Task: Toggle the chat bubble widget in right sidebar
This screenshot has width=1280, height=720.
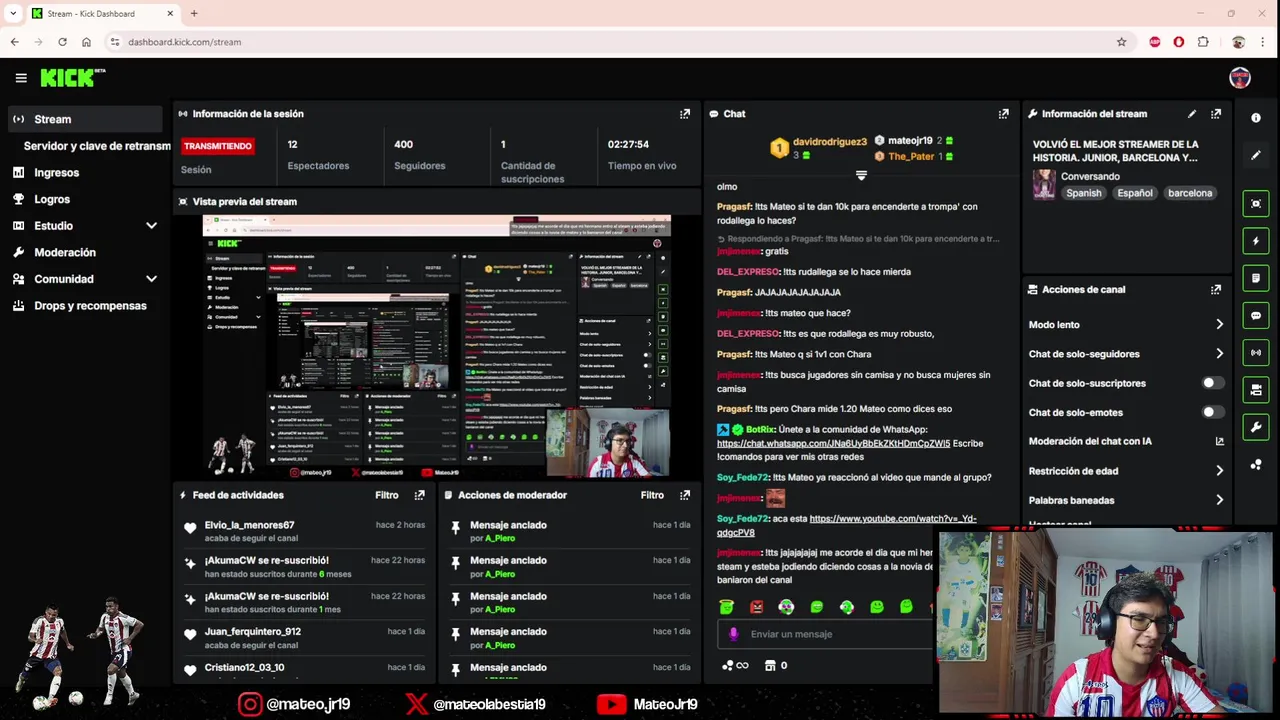Action: tap(1256, 315)
